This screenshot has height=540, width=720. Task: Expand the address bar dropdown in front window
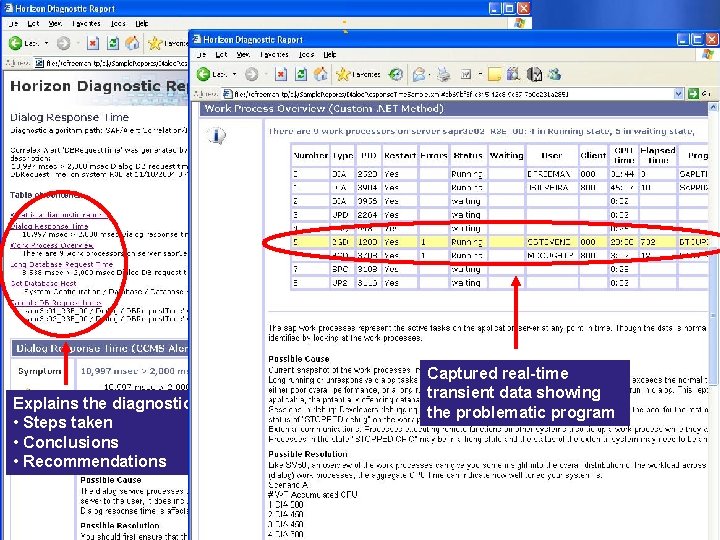coord(679,94)
